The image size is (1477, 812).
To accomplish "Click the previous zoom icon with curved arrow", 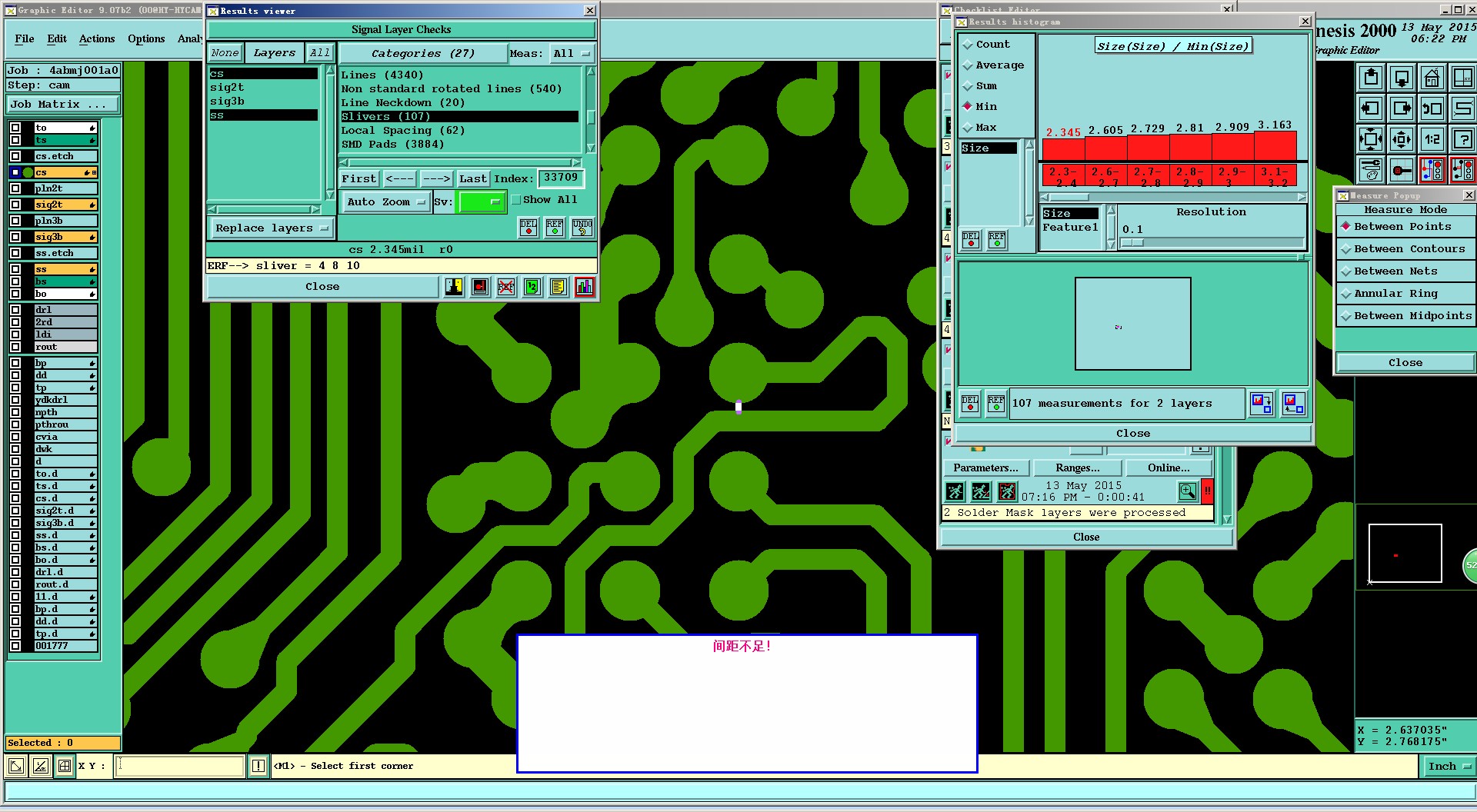I will click(1432, 108).
